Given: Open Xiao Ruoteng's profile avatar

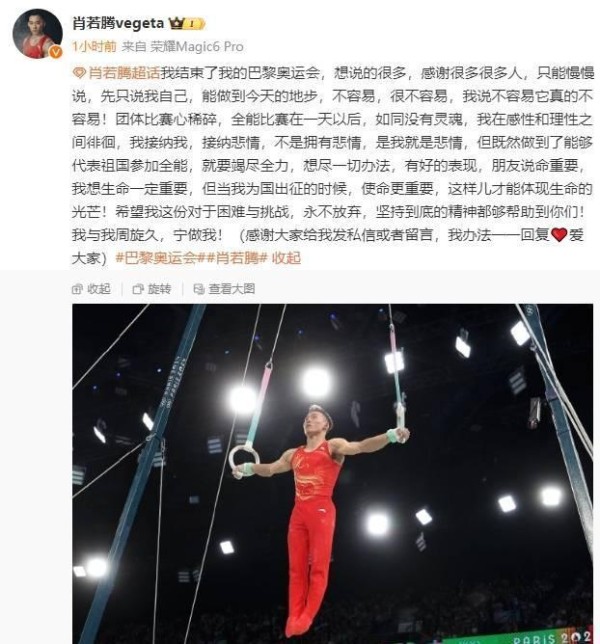Looking at the screenshot, I should point(37,33).
